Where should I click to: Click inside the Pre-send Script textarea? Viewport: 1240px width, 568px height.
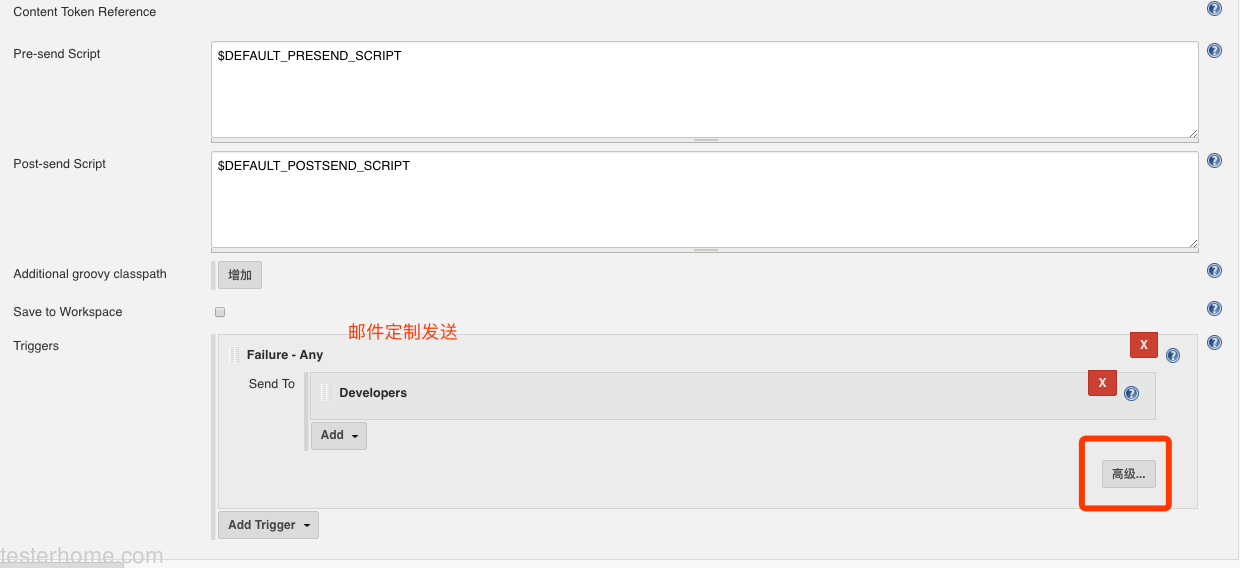pos(705,89)
